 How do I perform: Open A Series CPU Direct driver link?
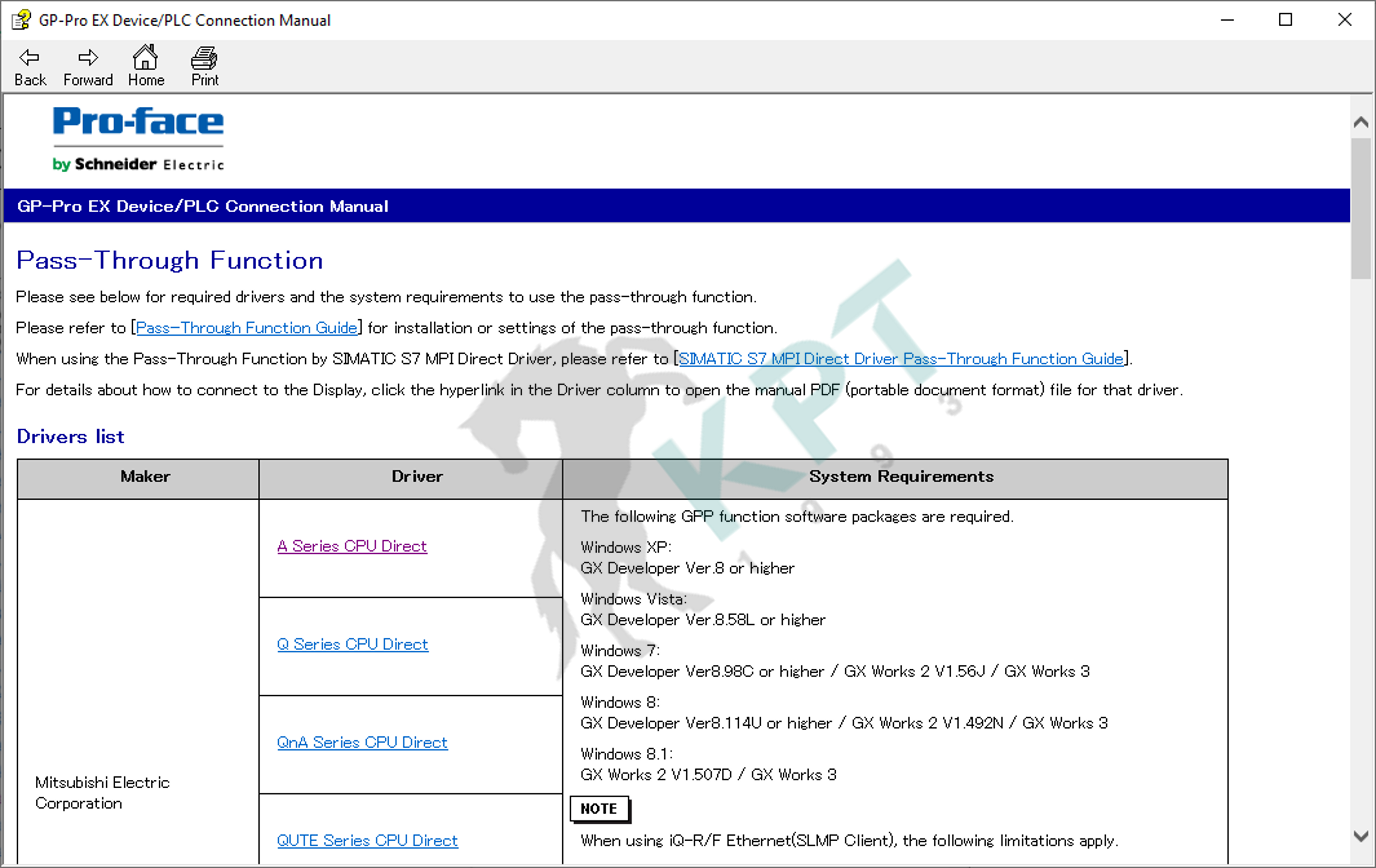point(352,546)
